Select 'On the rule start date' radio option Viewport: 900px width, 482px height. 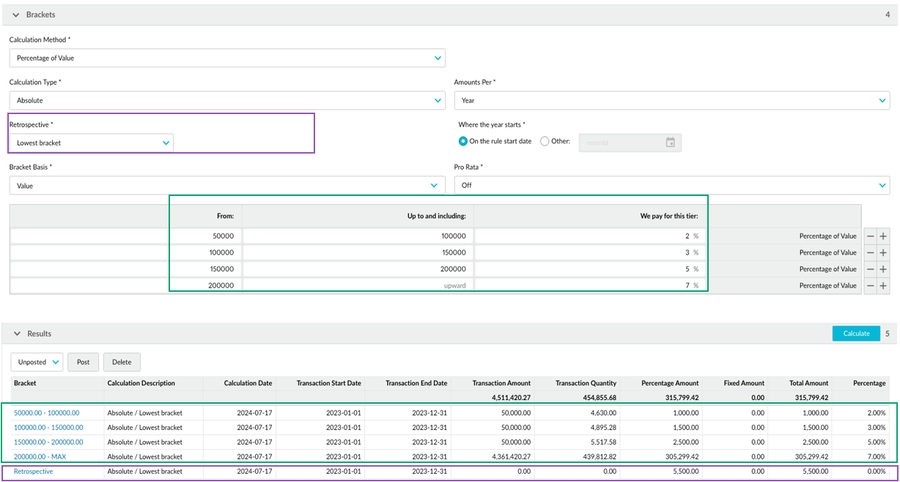tap(463, 141)
